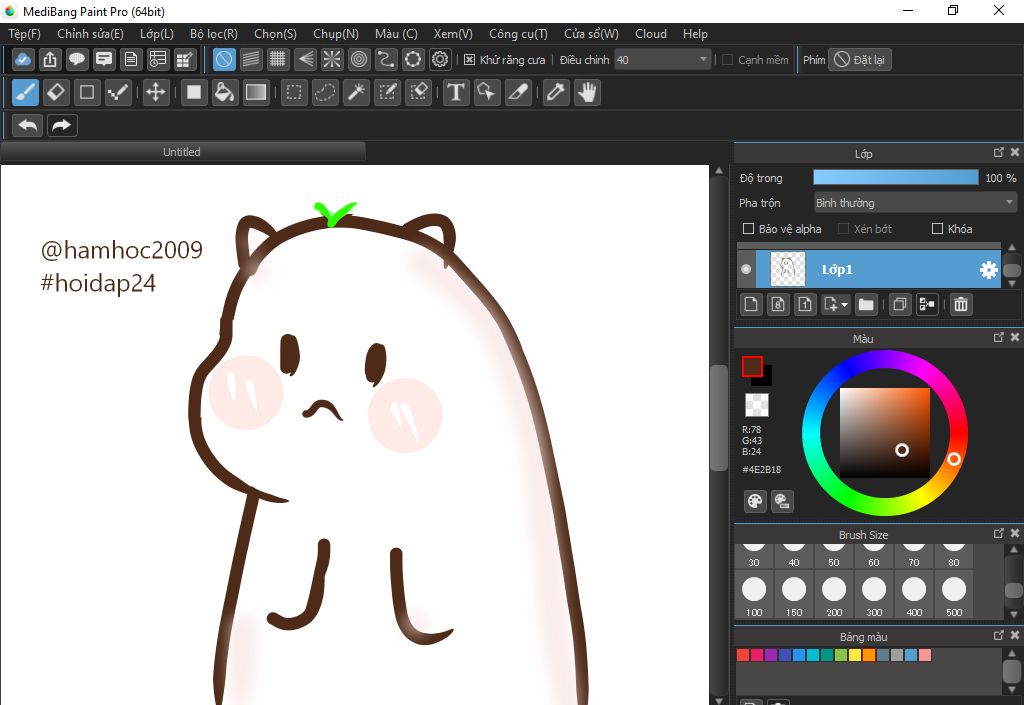Image resolution: width=1024 pixels, height=705 pixels.
Task: Click the canvas vertical scrollbar
Action: point(718,418)
